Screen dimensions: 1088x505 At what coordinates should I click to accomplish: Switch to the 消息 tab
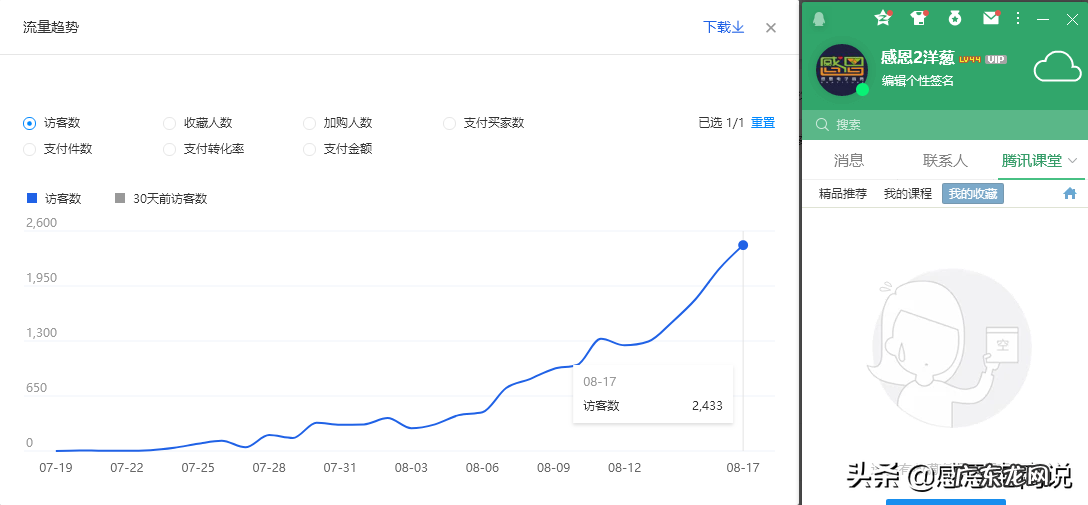849,161
